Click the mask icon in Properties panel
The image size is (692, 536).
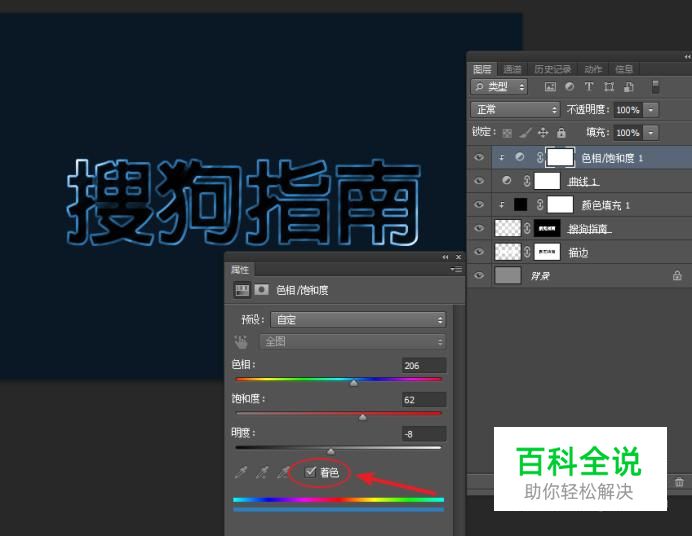coord(262,290)
